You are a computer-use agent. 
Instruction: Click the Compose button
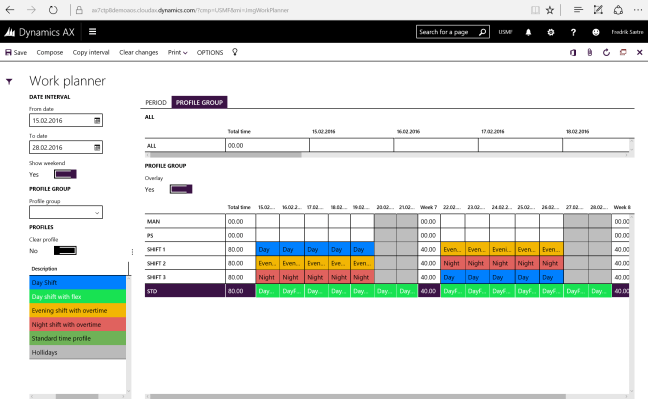point(50,53)
